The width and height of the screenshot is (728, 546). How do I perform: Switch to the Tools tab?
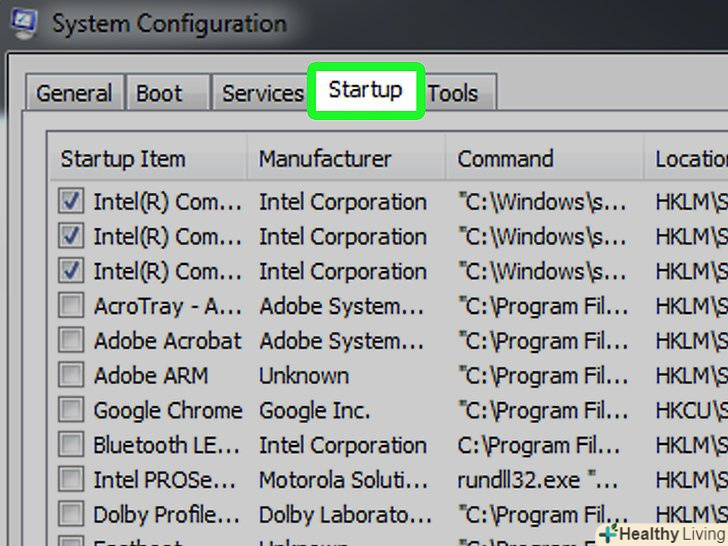[x=453, y=94]
